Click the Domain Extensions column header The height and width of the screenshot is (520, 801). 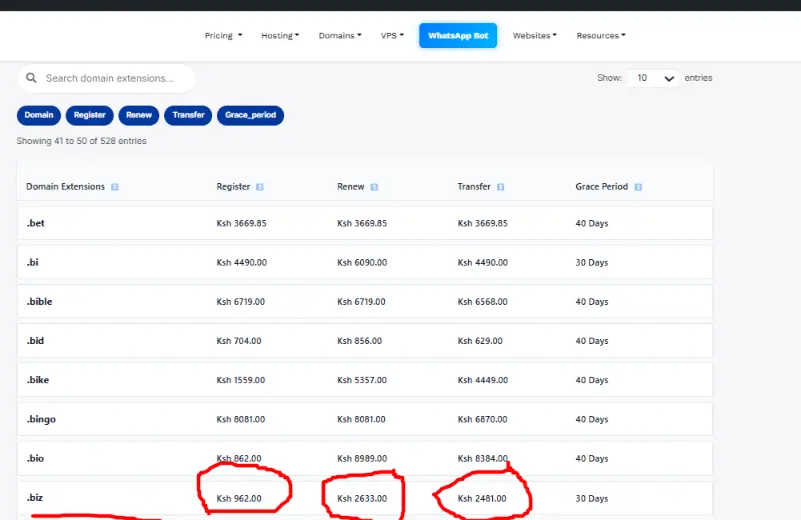65,187
